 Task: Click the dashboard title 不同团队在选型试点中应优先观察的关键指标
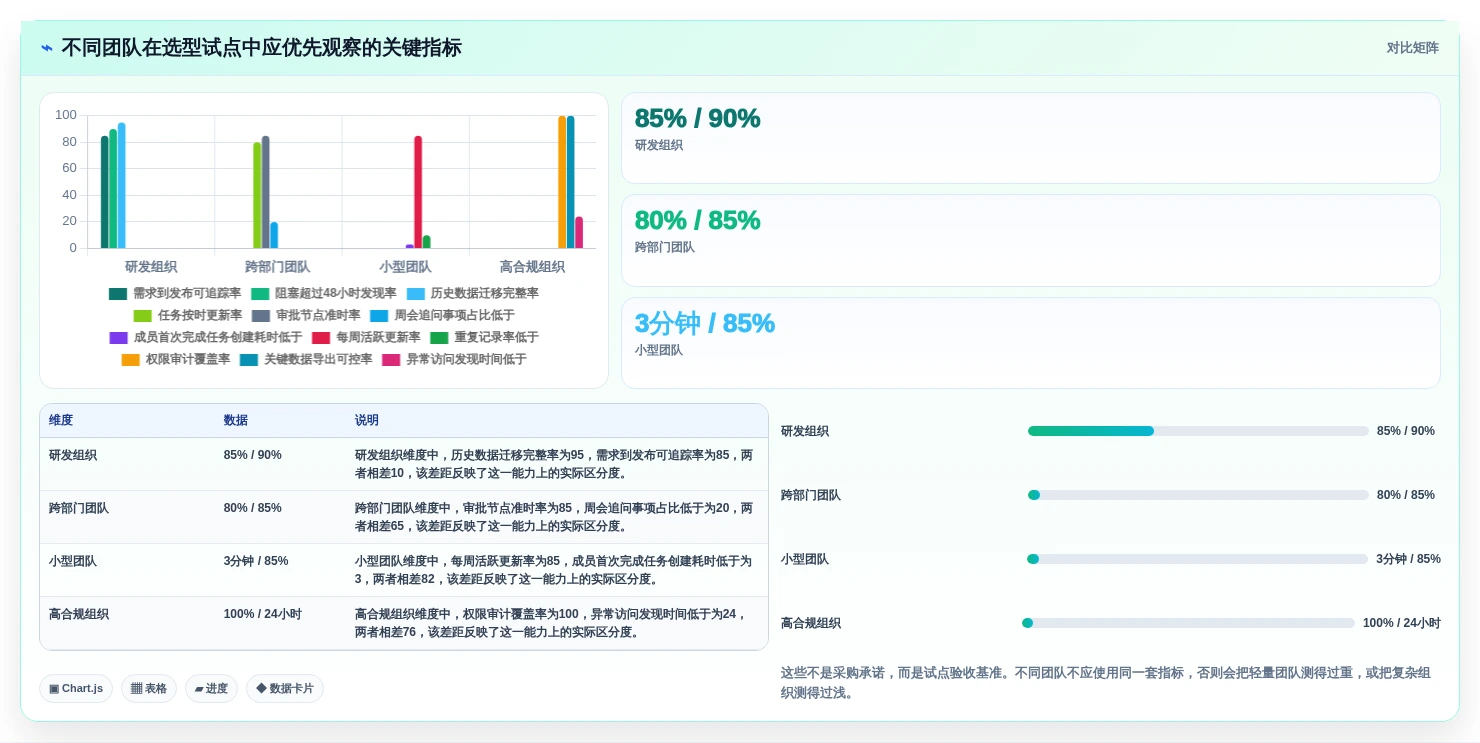(x=261, y=48)
